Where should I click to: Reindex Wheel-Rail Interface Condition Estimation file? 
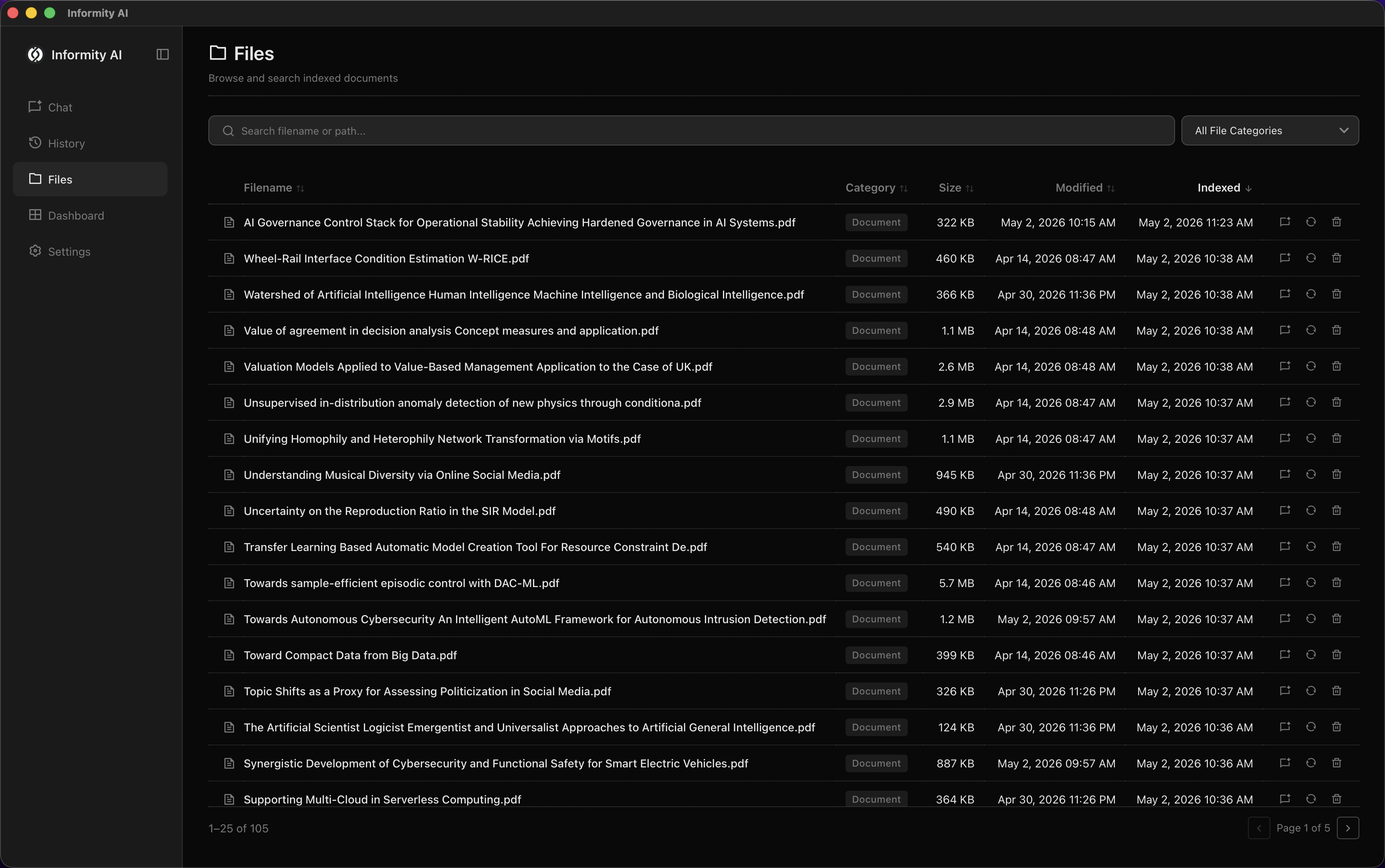tap(1311, 258)
